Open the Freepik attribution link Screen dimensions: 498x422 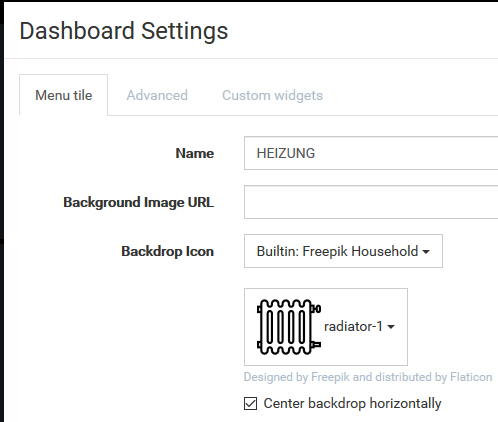330,377
